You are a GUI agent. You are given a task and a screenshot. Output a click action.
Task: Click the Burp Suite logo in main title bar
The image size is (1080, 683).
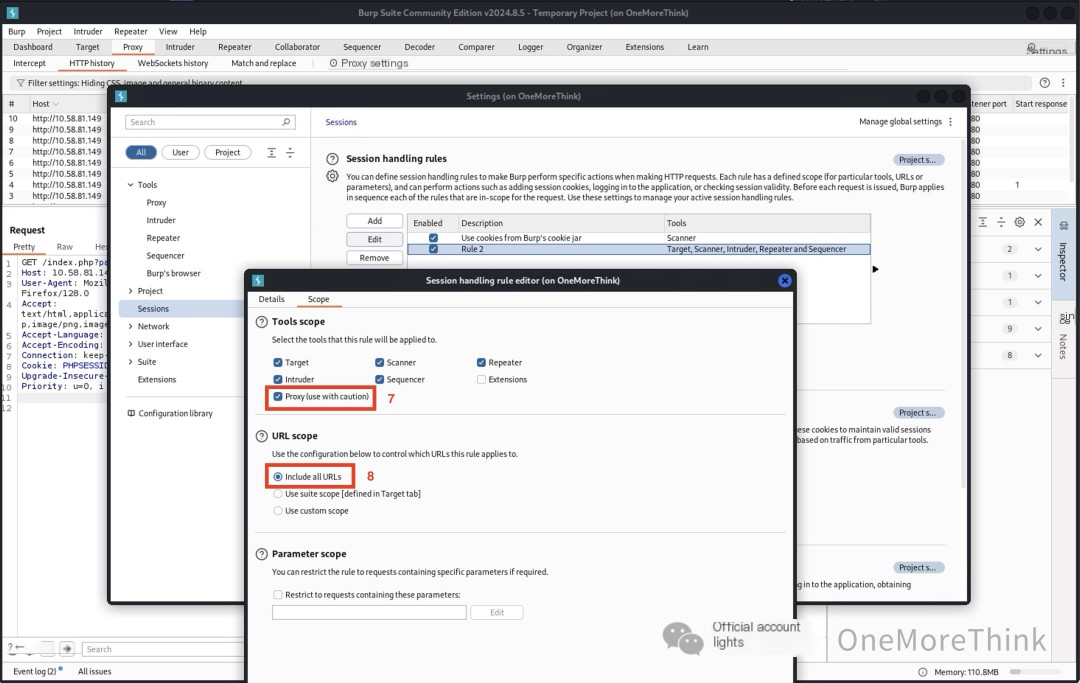tap(12, 12)
